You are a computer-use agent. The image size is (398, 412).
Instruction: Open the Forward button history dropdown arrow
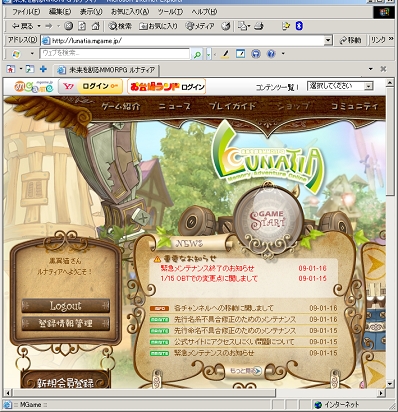click(58, 26)
